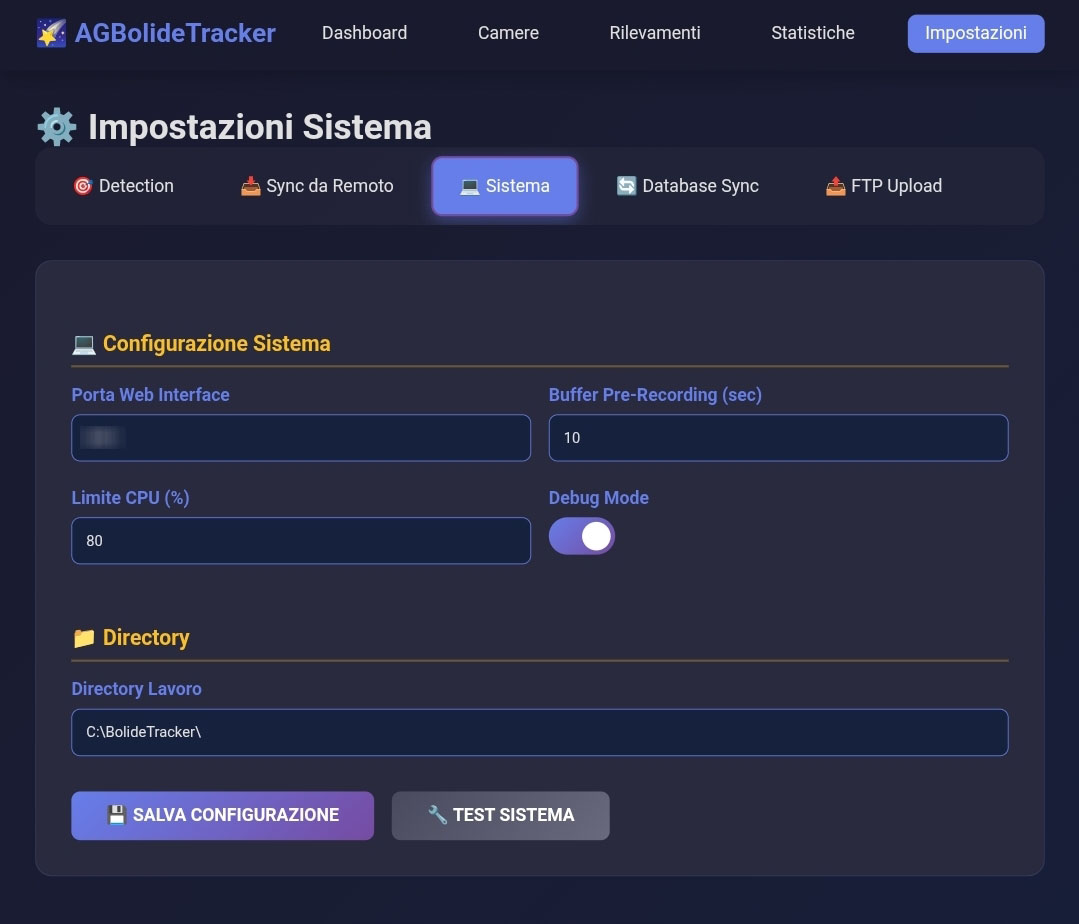The height and width of the screenshot is (924, 1079).
Task: Click the floppy disk icon on Salva button
Action: click(117, 815)
